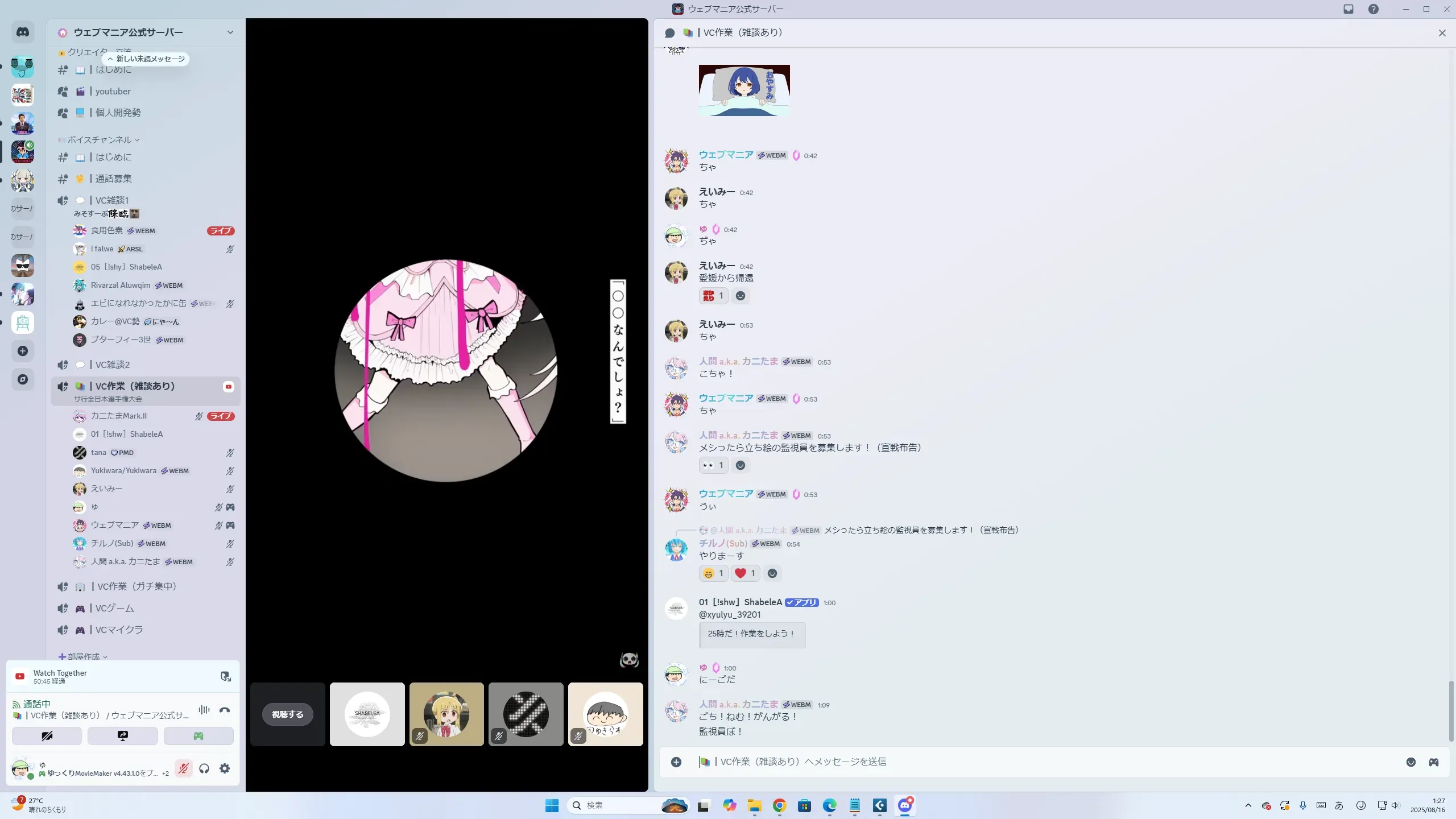
Task: Unmute the microphone toggle
Action: [x=183, y=768]
